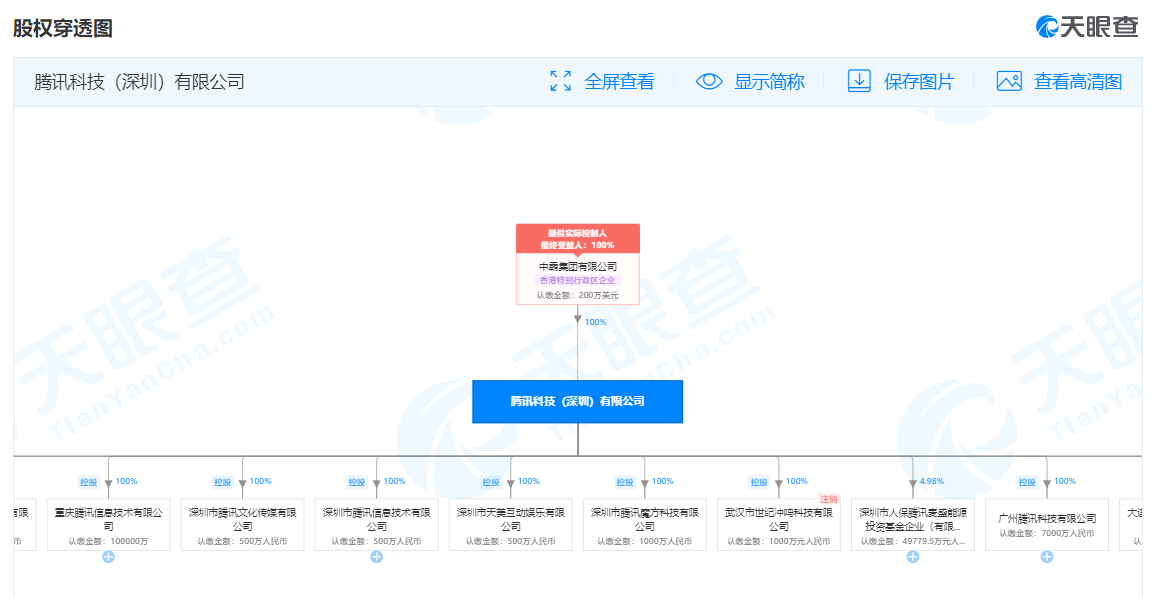Click the 控股 tag above 深圳市腾讯文化传媒有限公司
The image size is (1151, 597).
(x=222, y=482)
